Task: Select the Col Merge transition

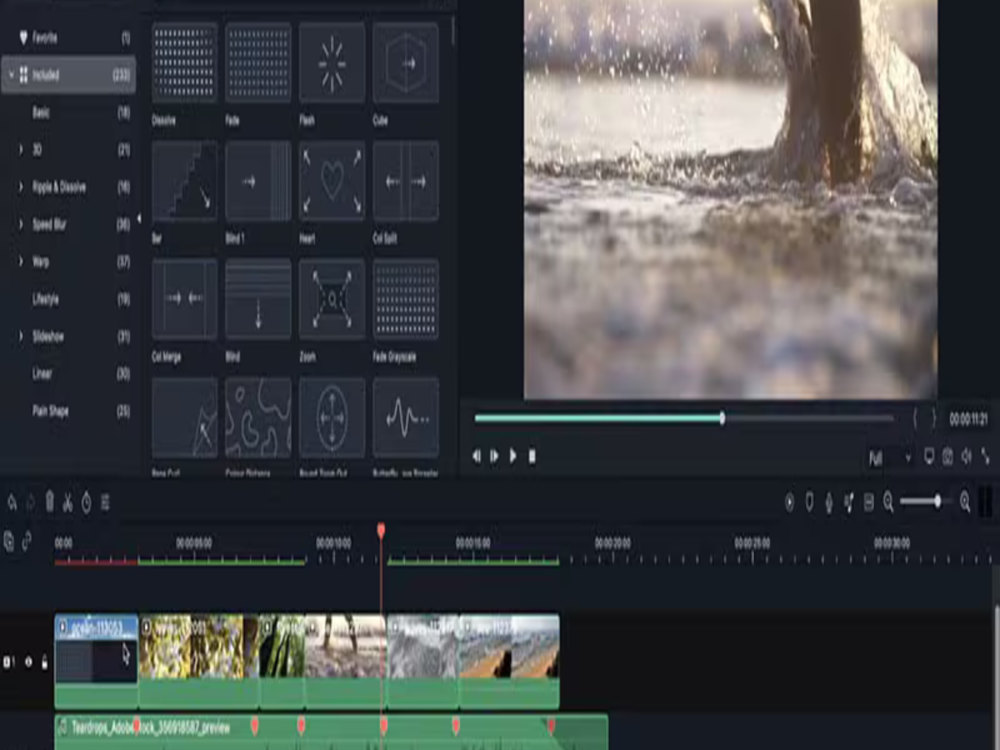Action: [x=184, y=299]
